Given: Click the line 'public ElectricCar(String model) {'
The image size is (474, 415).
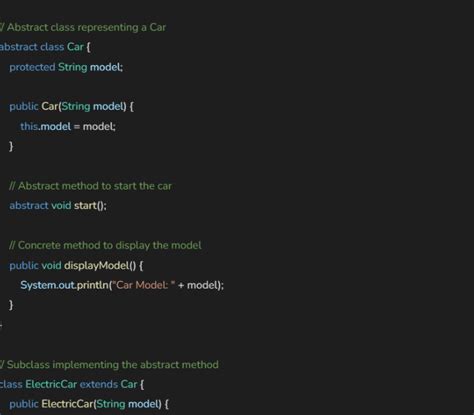Looking at the screenshot, I should 89,404.
